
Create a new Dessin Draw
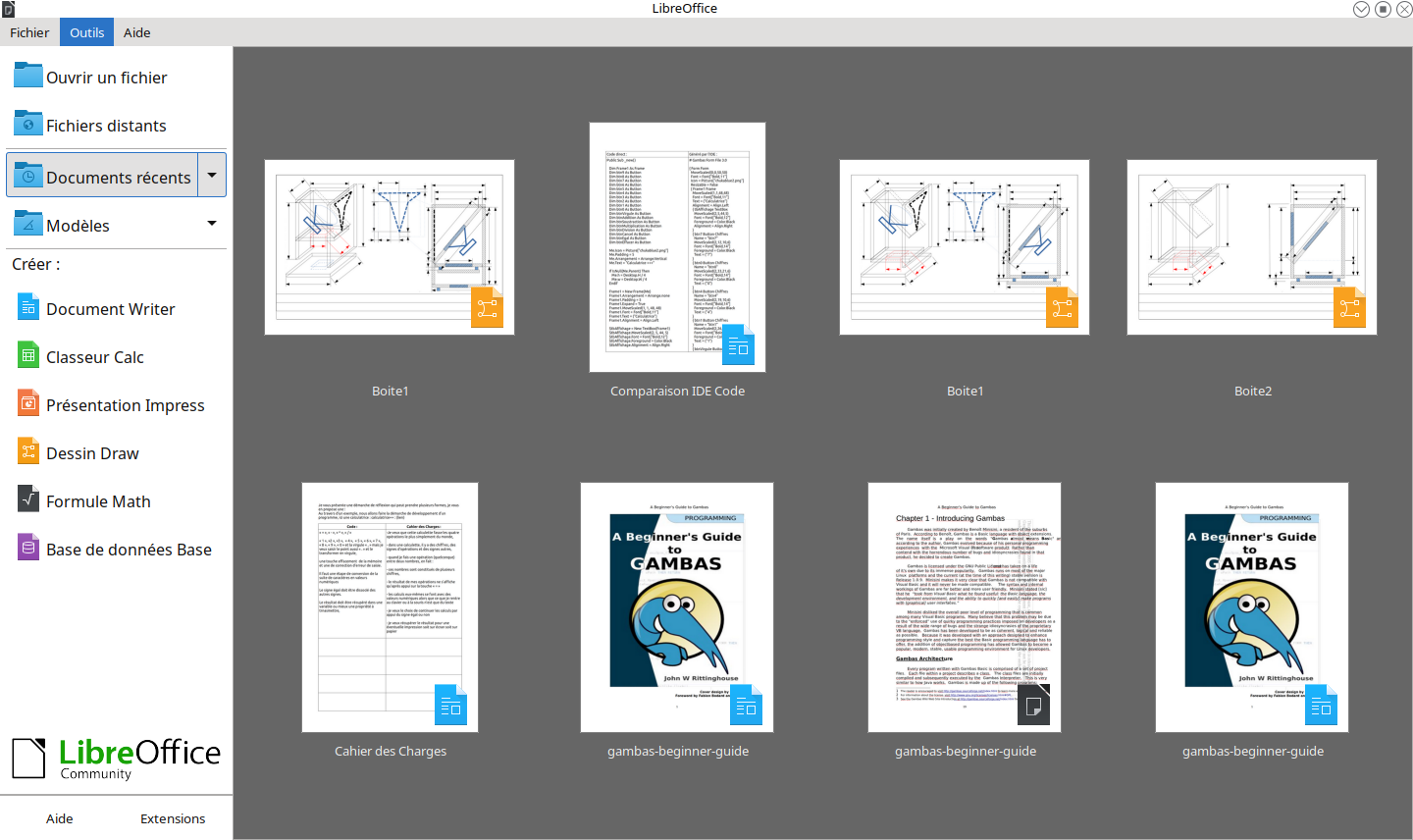(x=116, y=452)
